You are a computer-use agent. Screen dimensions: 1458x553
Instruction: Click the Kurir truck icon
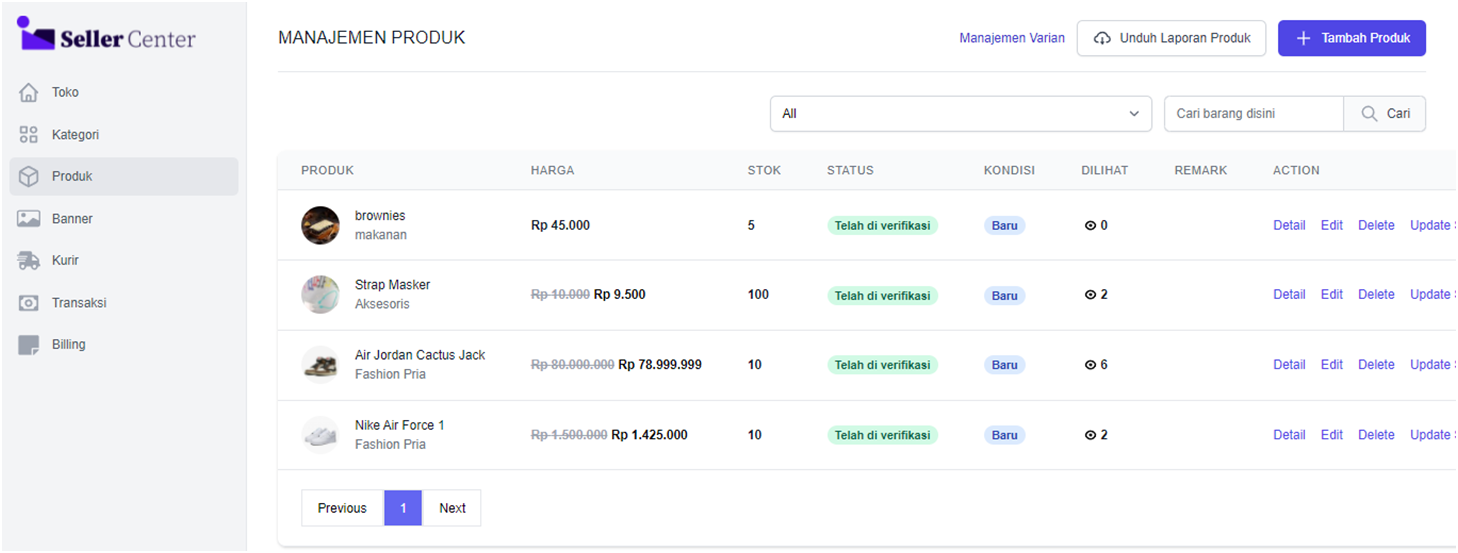(29, 261)
